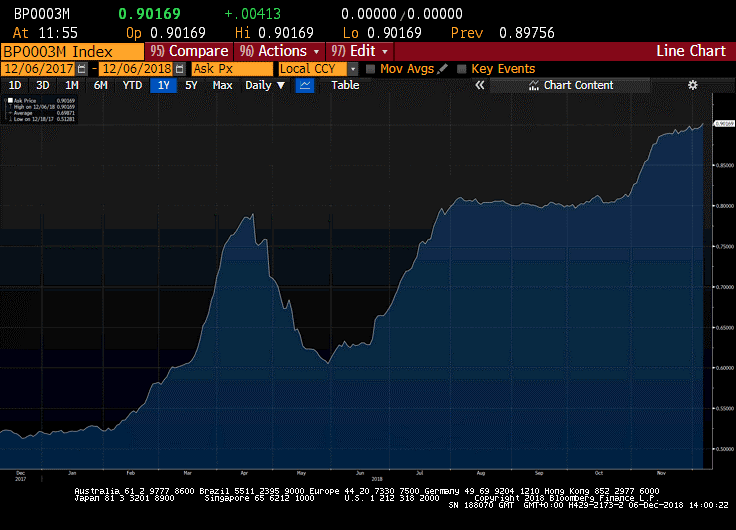The width and height of the screenshot is (736, 530).
Task: Open the Table view
Action: click(345, 85)
